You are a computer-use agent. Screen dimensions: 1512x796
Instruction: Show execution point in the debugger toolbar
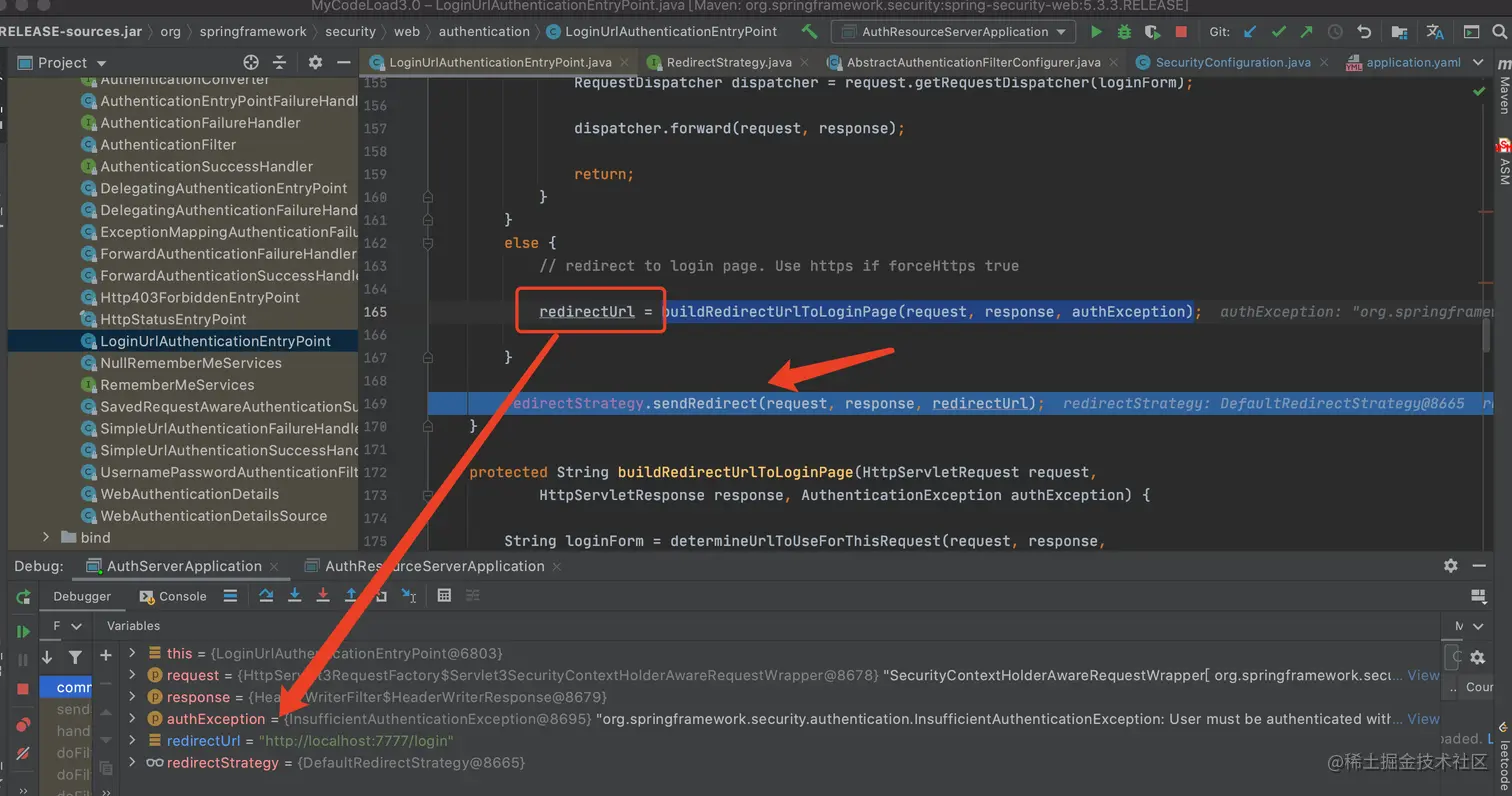230,596
